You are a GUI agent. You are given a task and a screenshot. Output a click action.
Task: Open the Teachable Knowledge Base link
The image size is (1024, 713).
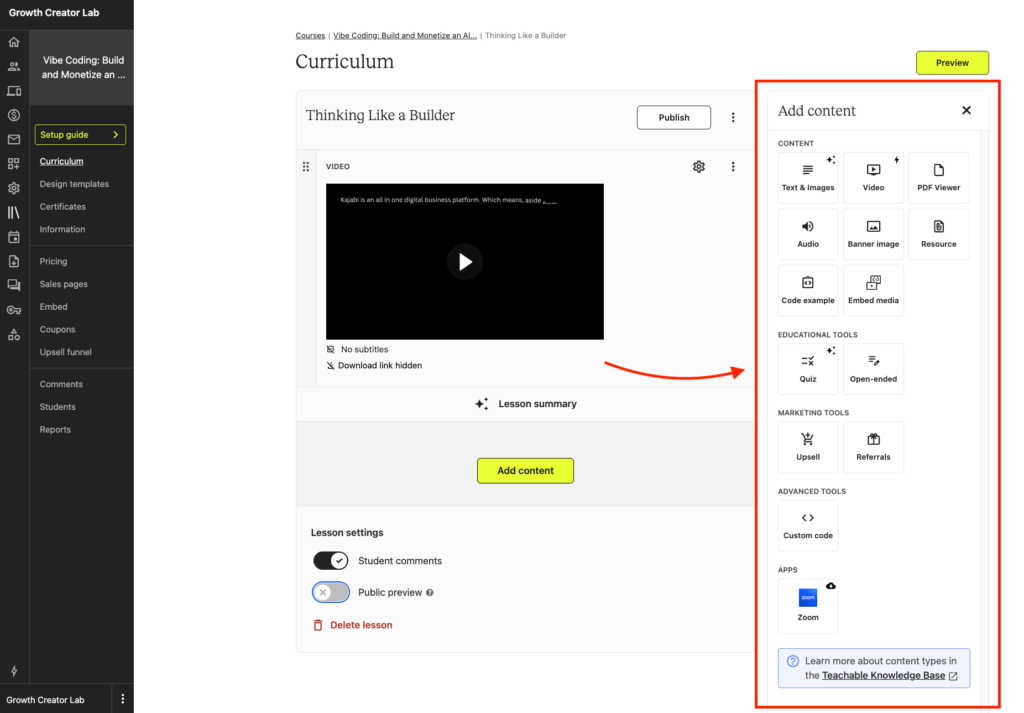(884, 675)
